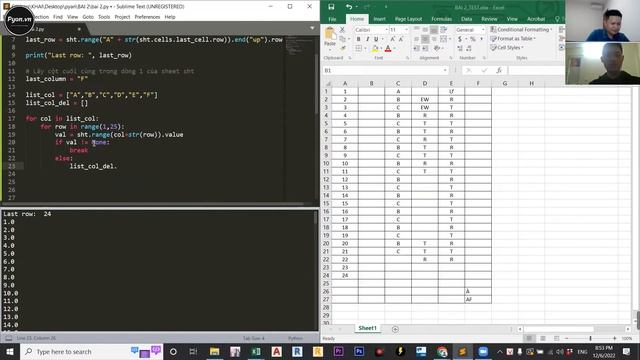The width and height of the screenshot is (640, 360).
Task: Click the taskbar search box
Action: click(x=91, y=351)
